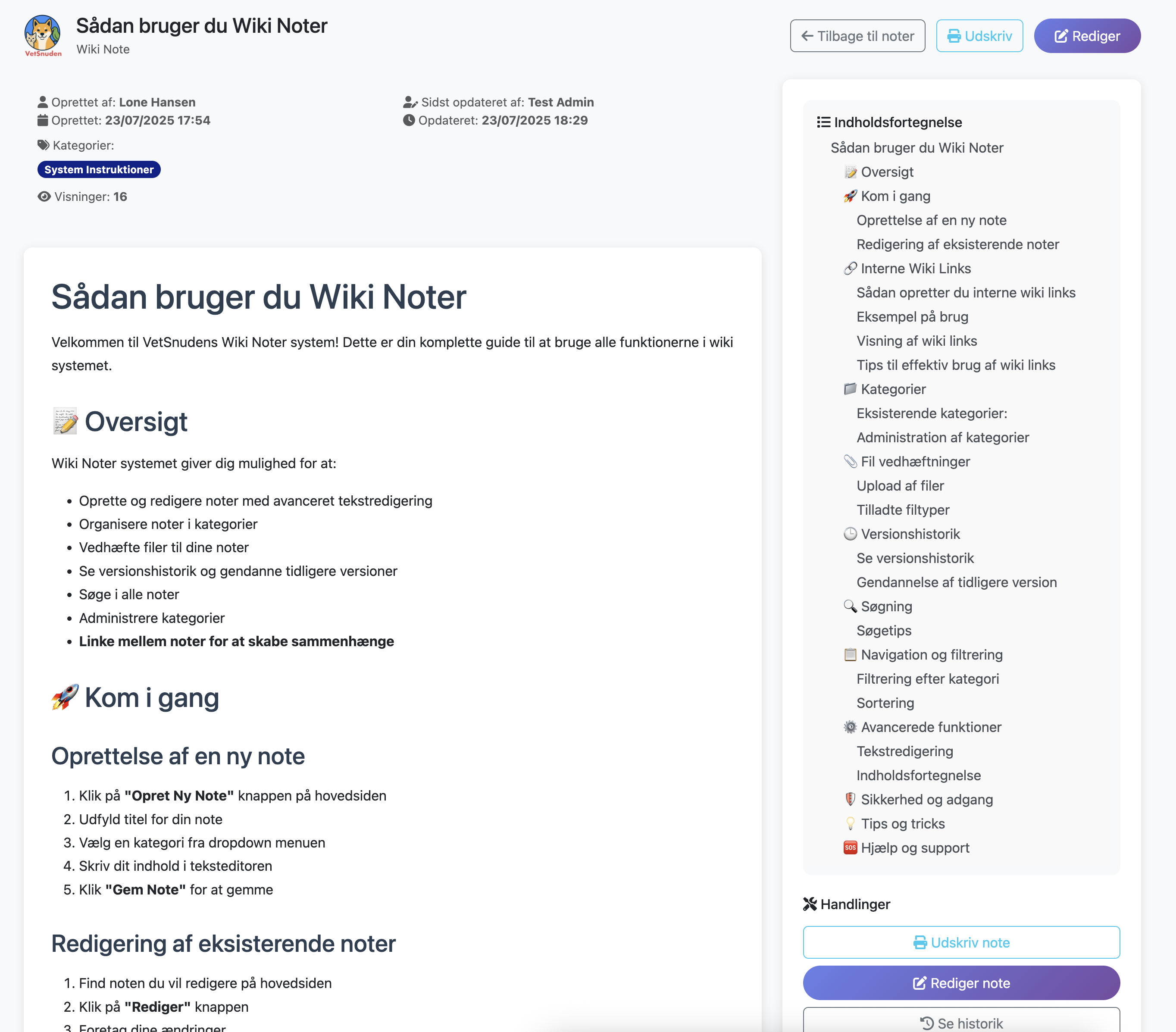The height and width of the screenshot is (1032, 1176).
Task: Click the eye icon next to Visninger
Action: coord(44,196)
